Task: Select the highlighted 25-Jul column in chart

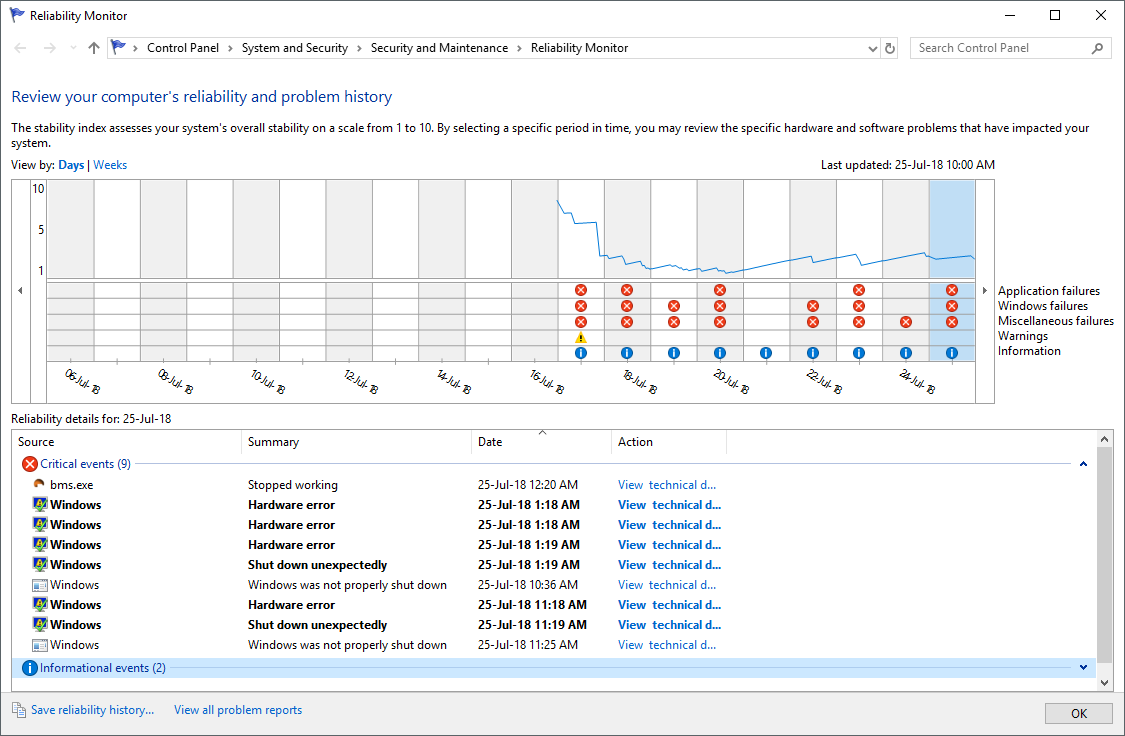Action: click(x=952, y=271)
